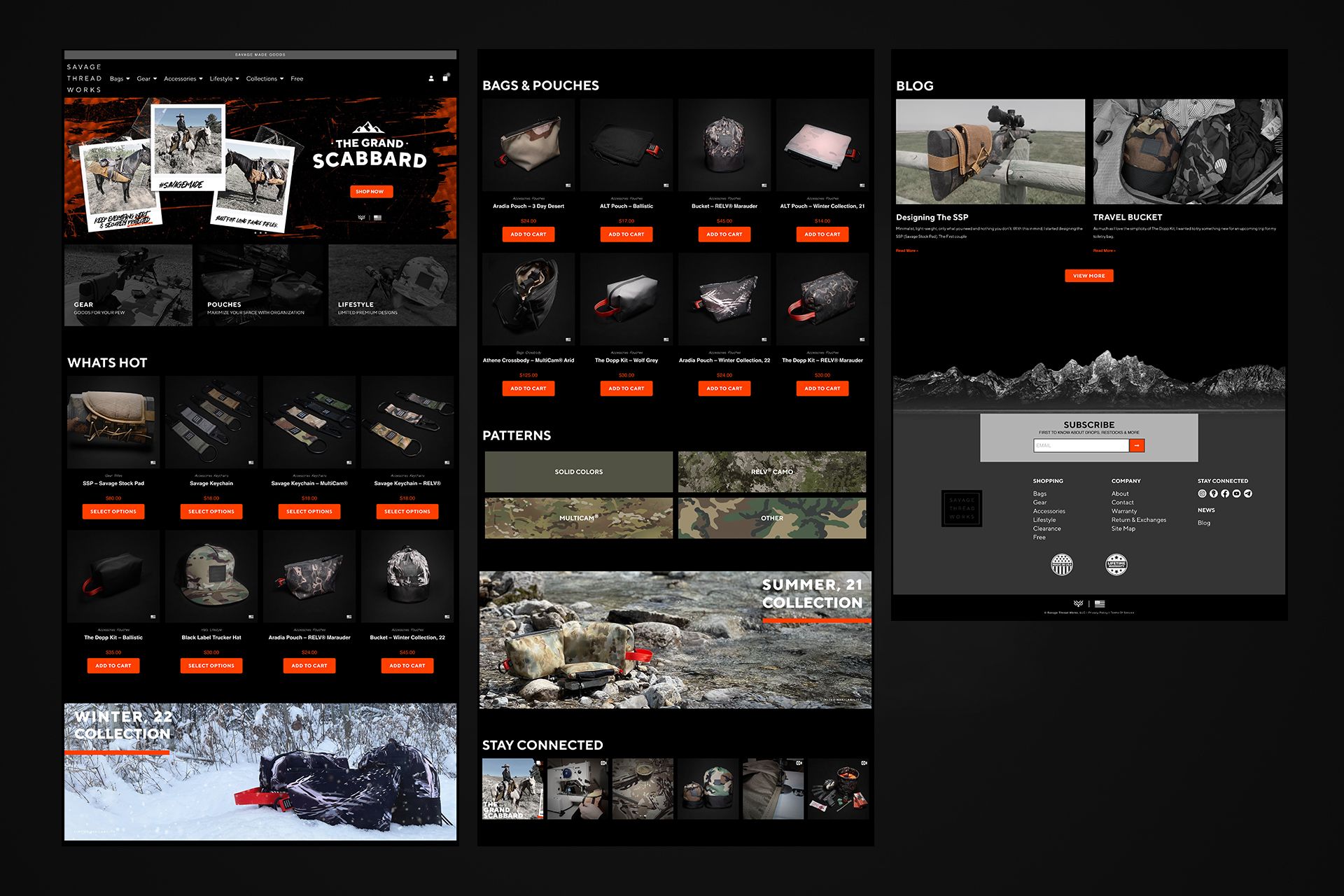This screenshot has width=1344, height=896.
Task: Add Athene Crossbody MultiCam Arid to cart
Action: coord(528,388)
